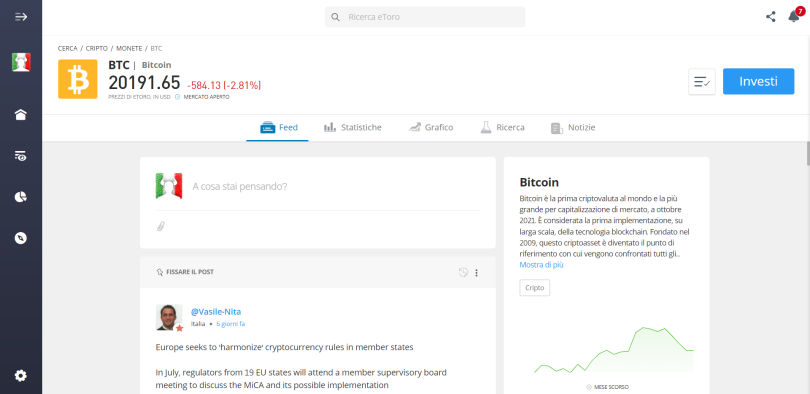The height and width of the screenshot is (394, 810).
Task: Click the Cripto tag button
Action: tap(535, 288)
